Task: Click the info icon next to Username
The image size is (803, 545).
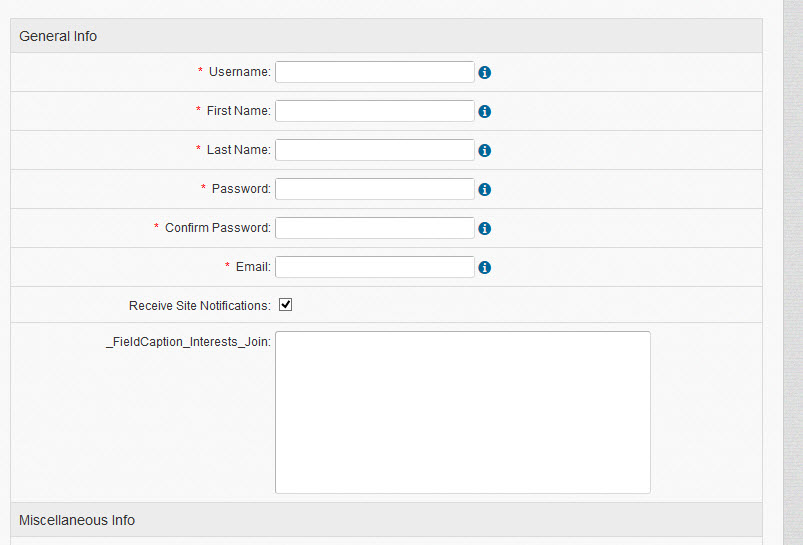Action: [x=485, y=73]
